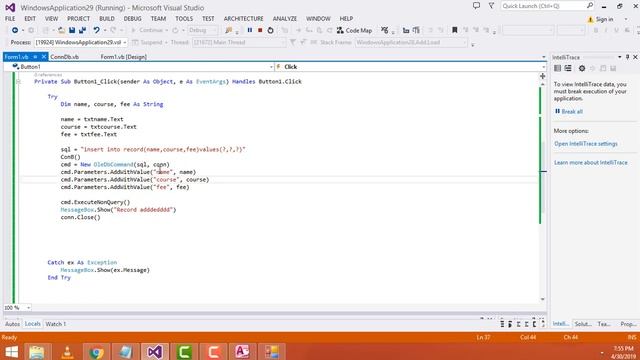Click Open IntelliTrace settings link
640x360 pixels.
click(586, 144)
